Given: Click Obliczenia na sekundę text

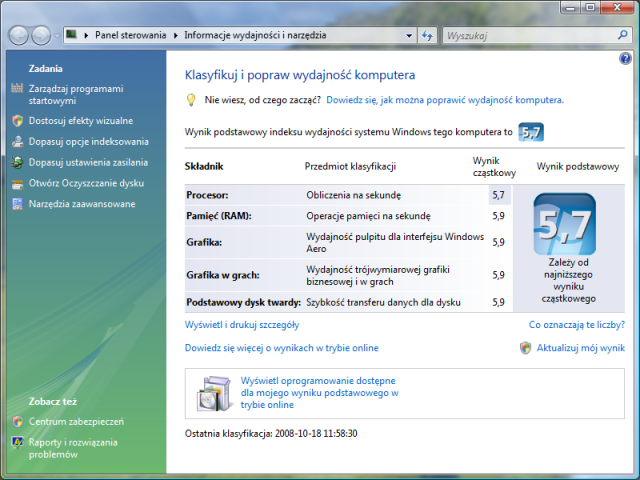Looking at the screenshot, I should tap(353, 195).
